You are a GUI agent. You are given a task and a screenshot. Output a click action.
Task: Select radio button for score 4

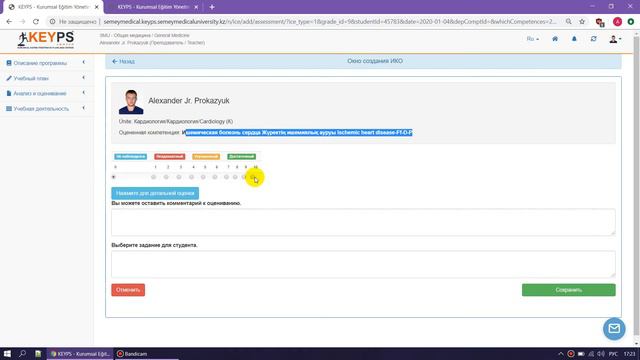click(191, 177)
